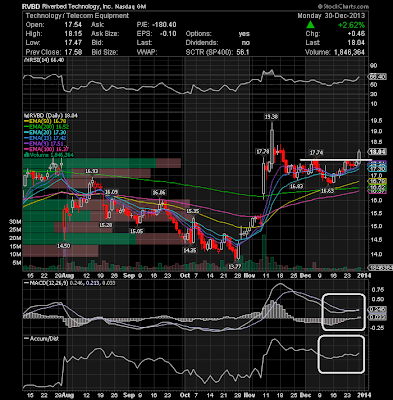Click the tallest green volume bar in November
The height and width of the screenshot is (400, 393).
click(x=264, y=252)
